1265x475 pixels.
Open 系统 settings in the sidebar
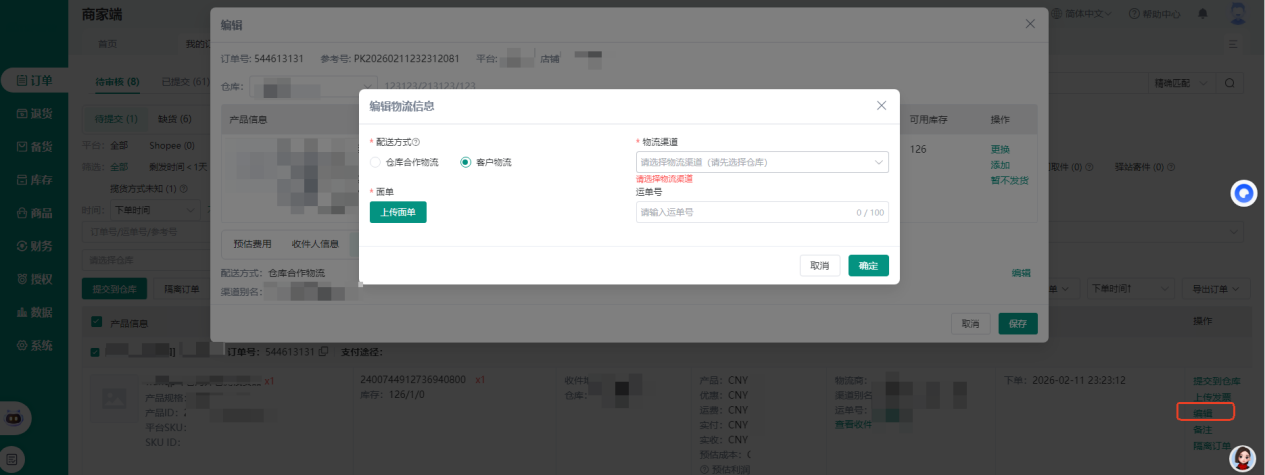tap(34, 345)
